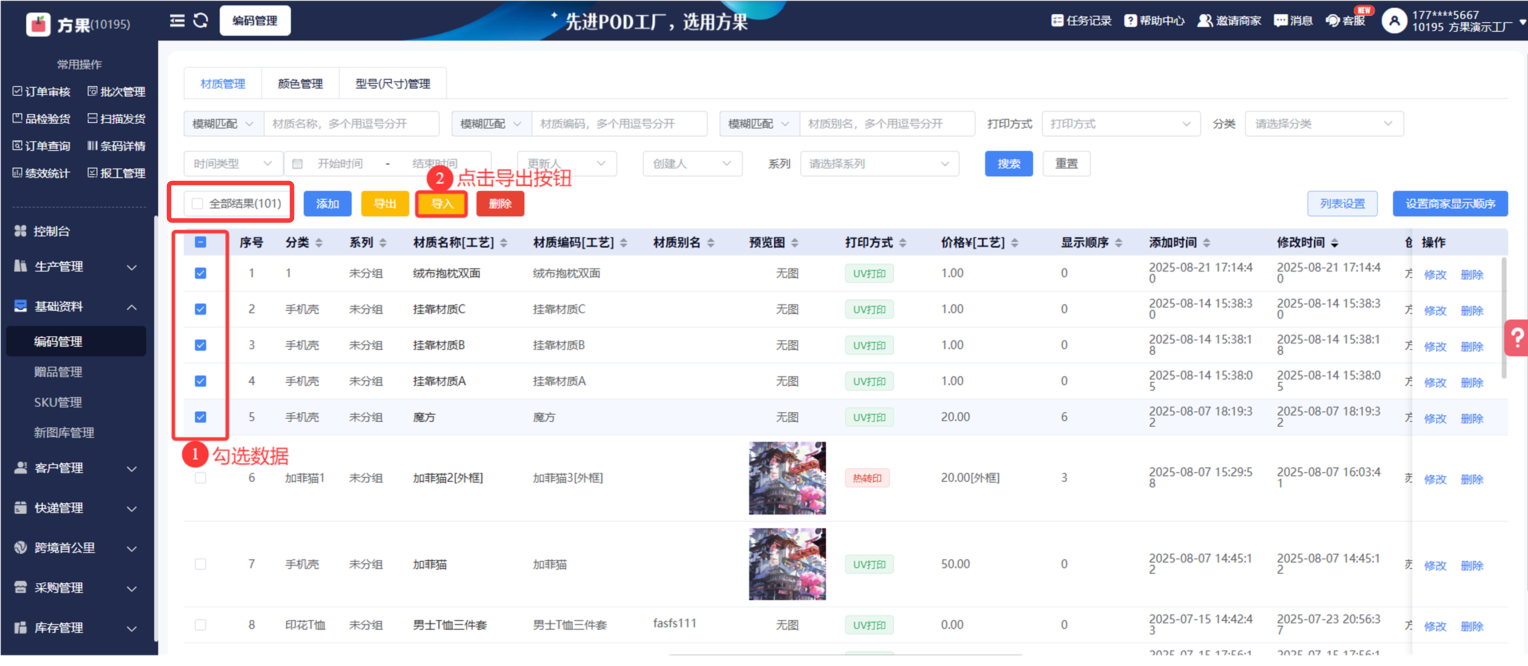The width and height of the screenshot is (1528, 666).
Task: Click the red question mark help widget
Action: click(x=1516, y=338)
